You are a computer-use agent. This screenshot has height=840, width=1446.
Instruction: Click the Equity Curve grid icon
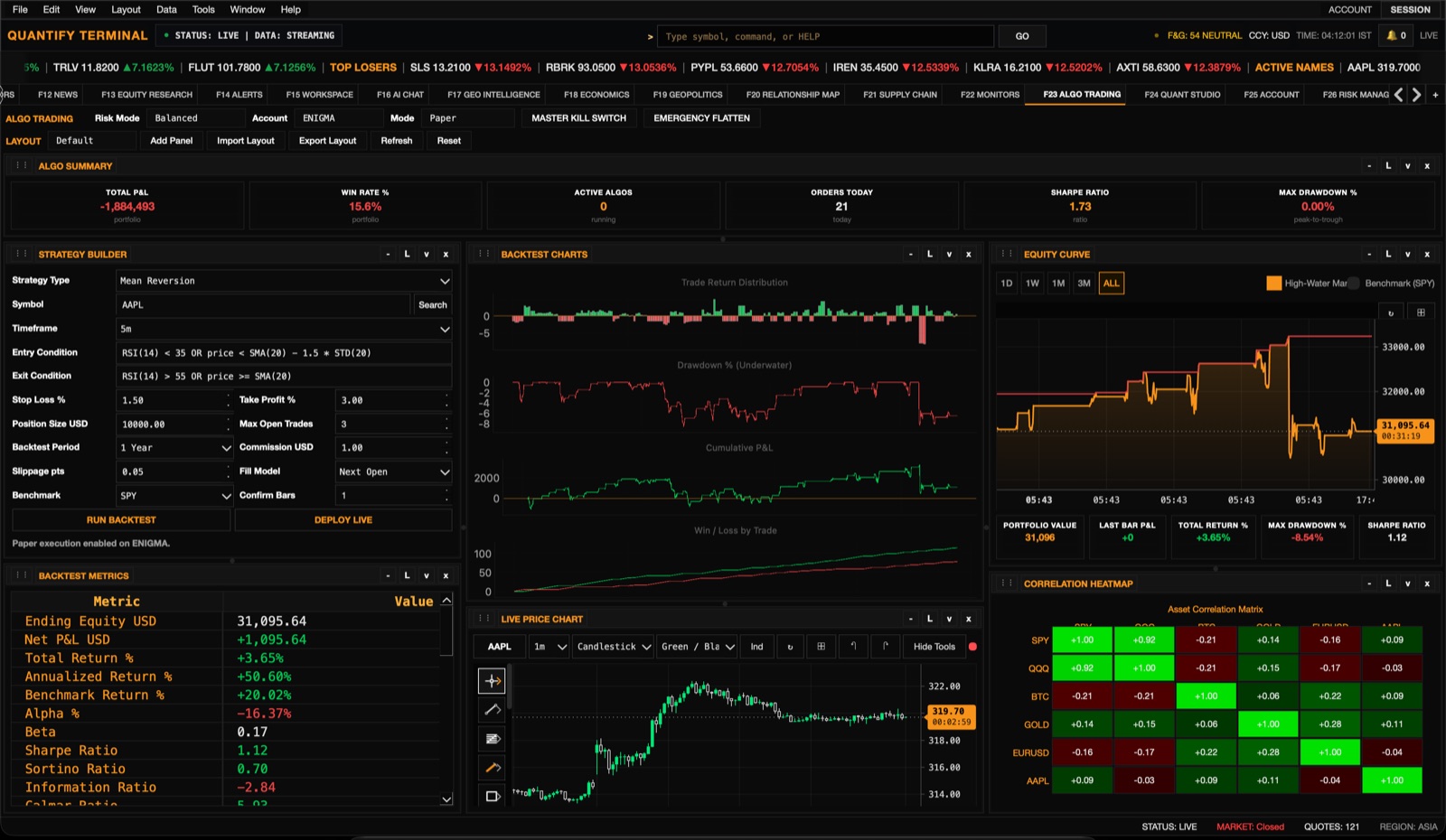point(1421,313)
